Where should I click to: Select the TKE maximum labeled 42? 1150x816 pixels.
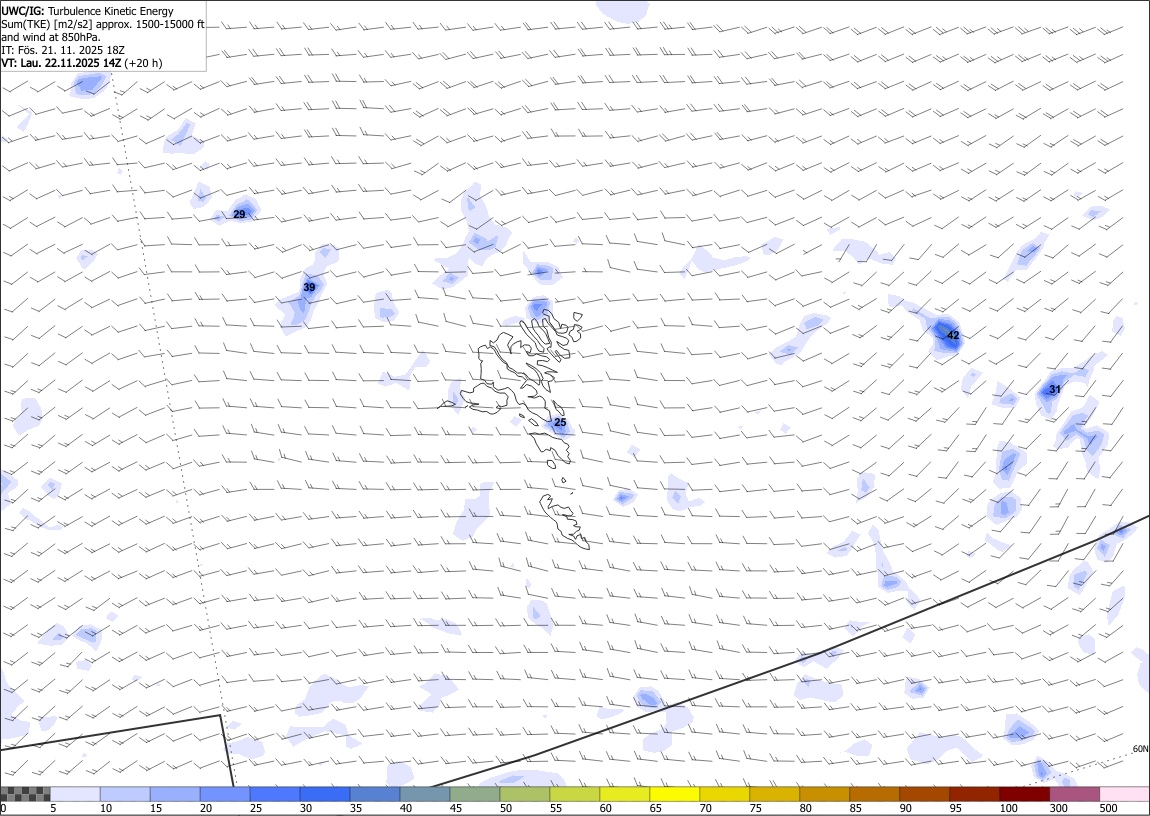953,335
